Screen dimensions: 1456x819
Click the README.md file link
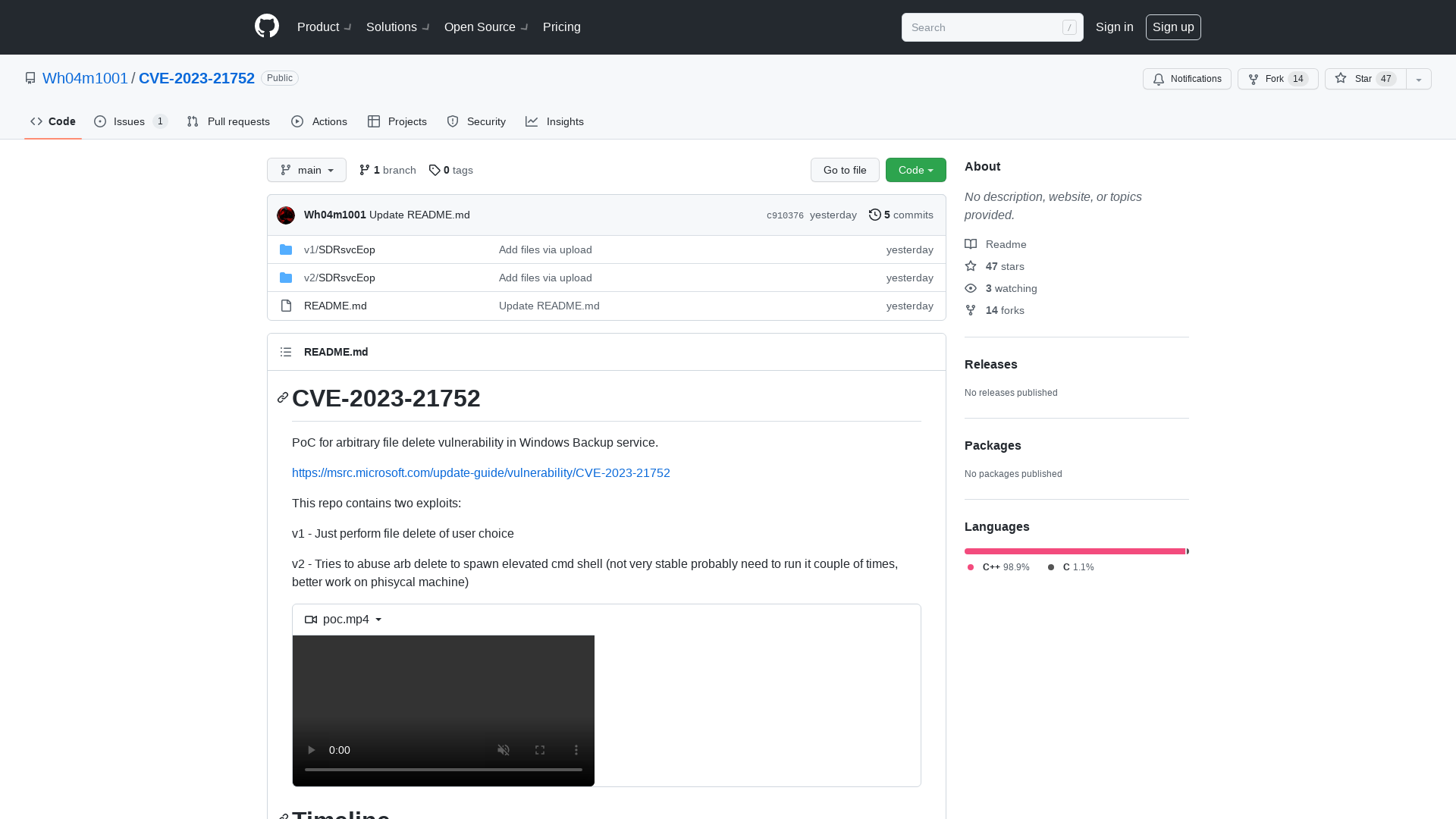point(335,305)
